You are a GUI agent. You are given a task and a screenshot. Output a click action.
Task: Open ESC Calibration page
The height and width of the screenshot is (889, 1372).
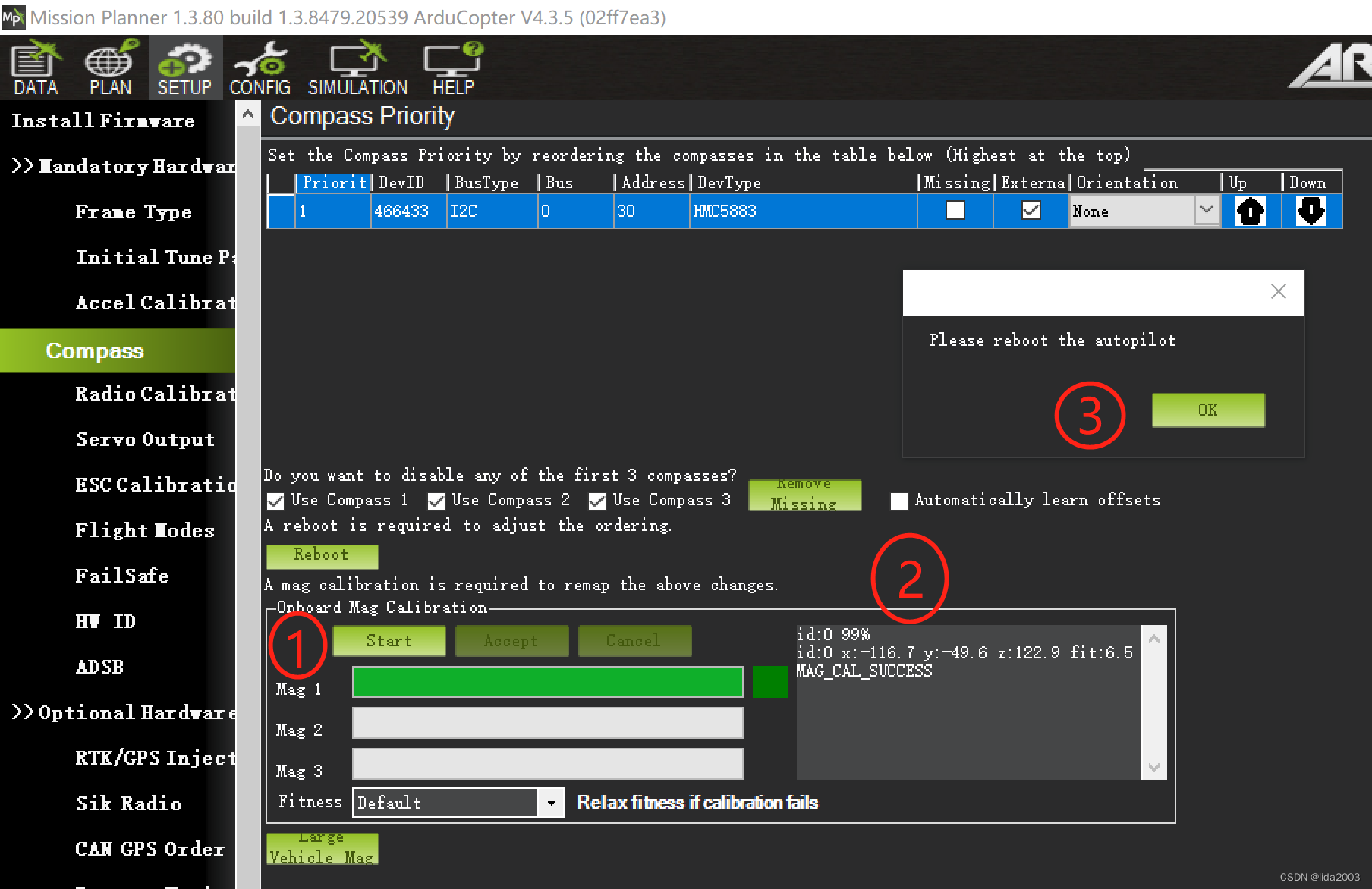(156, 485)
